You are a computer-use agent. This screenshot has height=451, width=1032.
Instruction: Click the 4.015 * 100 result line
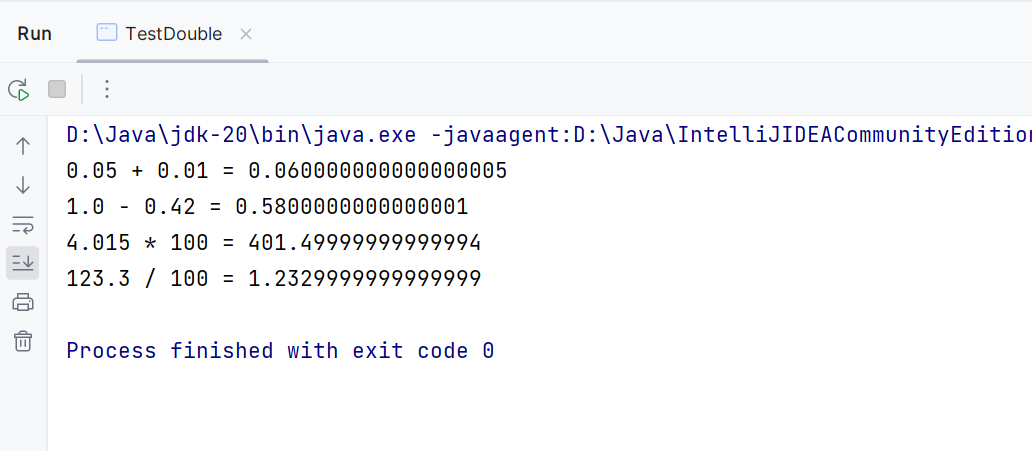tap(273, 243)
